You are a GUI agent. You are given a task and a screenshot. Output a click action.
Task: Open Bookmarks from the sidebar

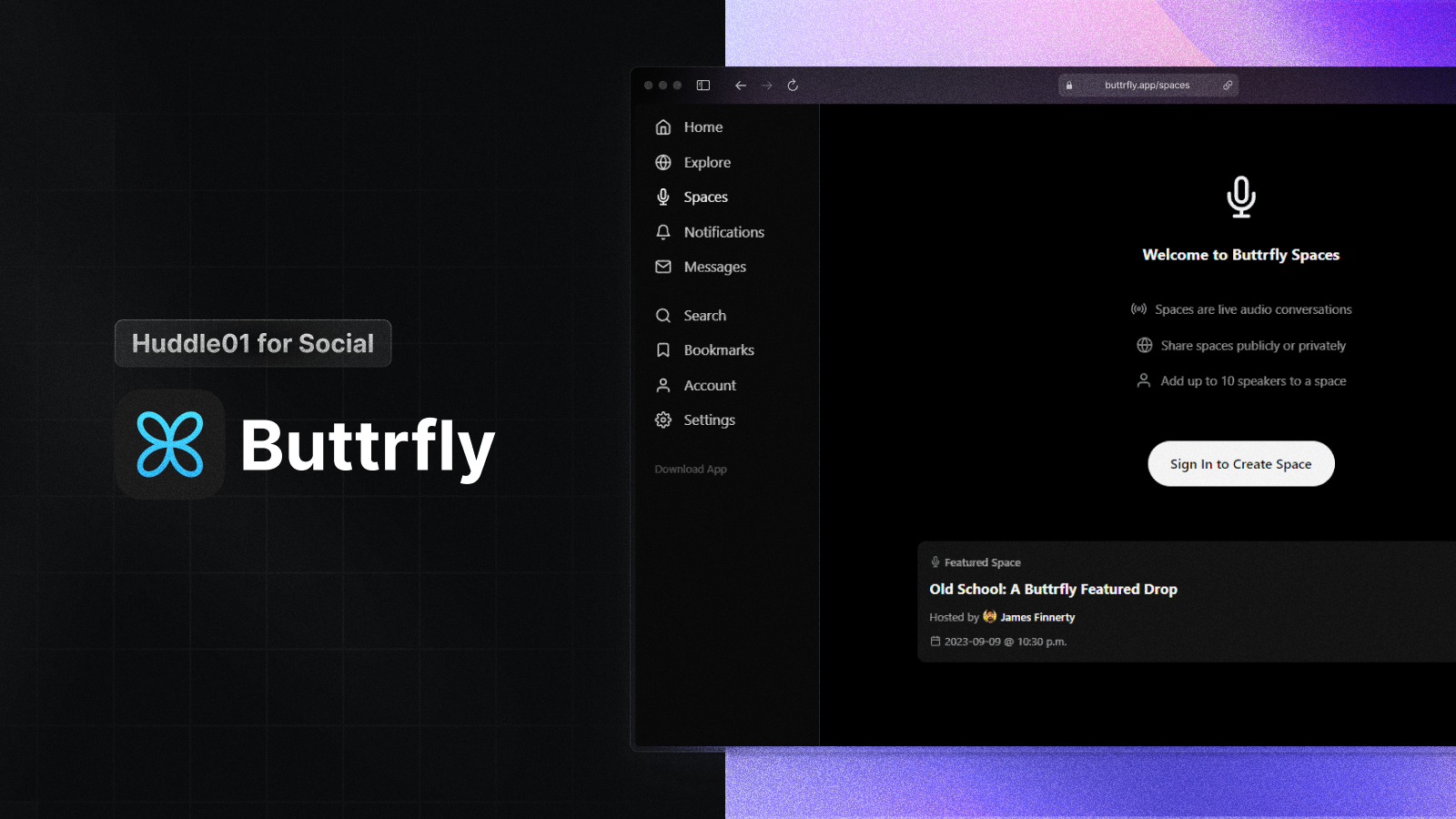pyautogui.click(x=719, y=350)
